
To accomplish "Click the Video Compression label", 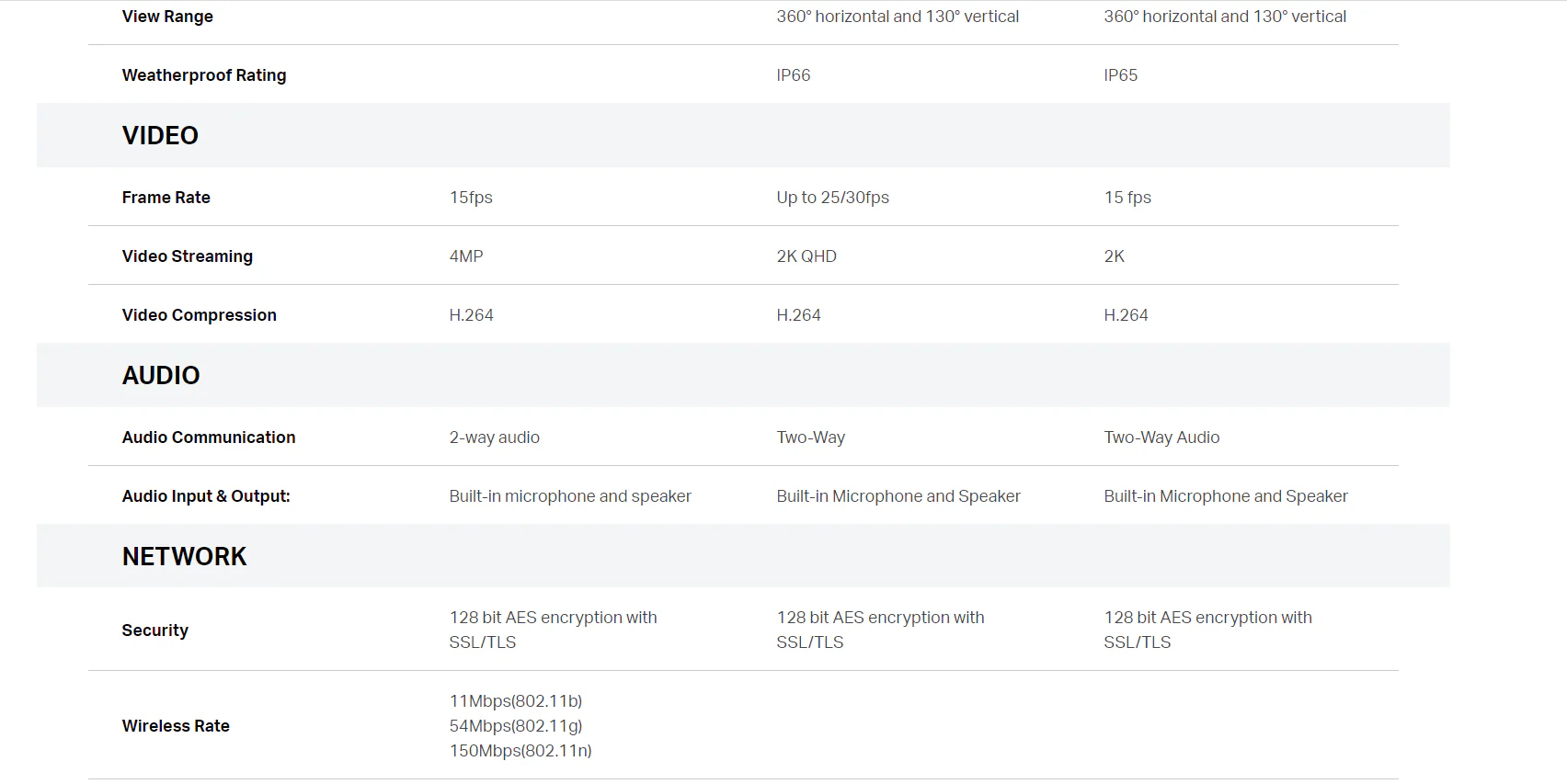I will tap(200, 315).
